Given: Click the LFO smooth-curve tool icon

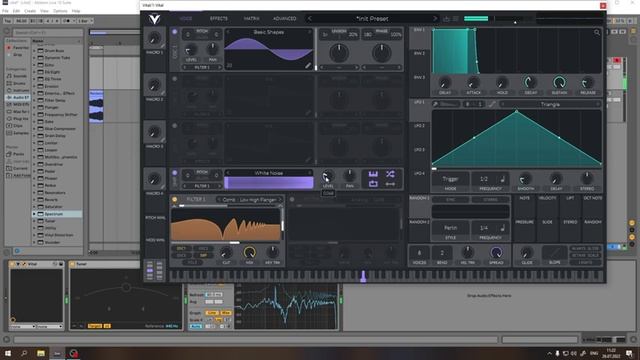Looking at the screenshot, I should [492, 104].
